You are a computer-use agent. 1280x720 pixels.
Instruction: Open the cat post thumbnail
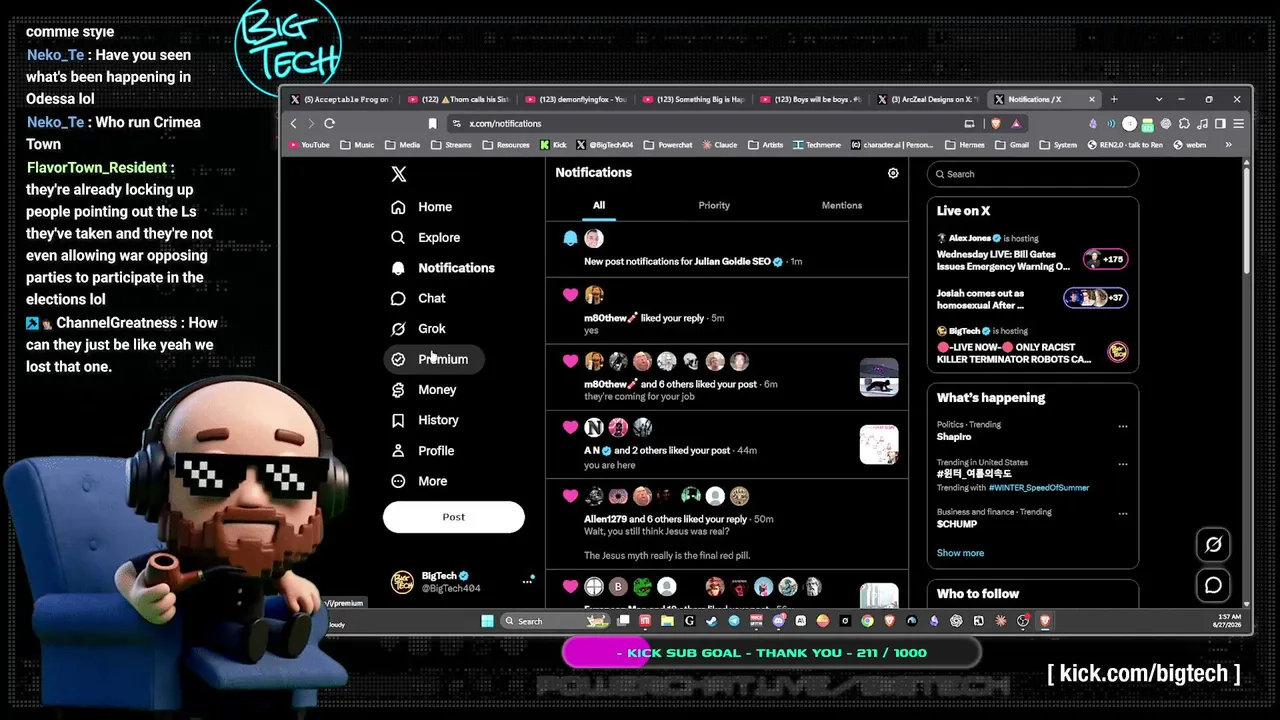click(879, 377)
